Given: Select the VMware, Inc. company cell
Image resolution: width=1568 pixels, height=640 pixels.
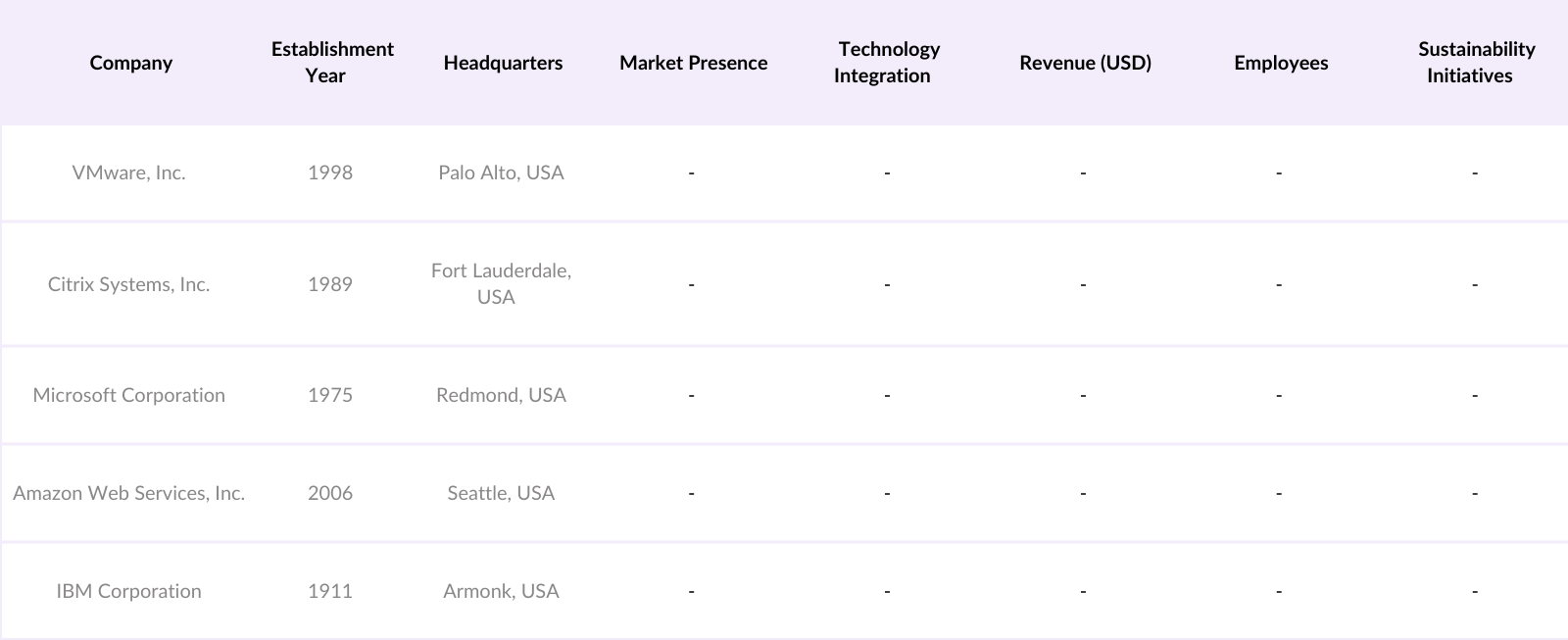Looking at the screenshot, I should coord(128,172).
